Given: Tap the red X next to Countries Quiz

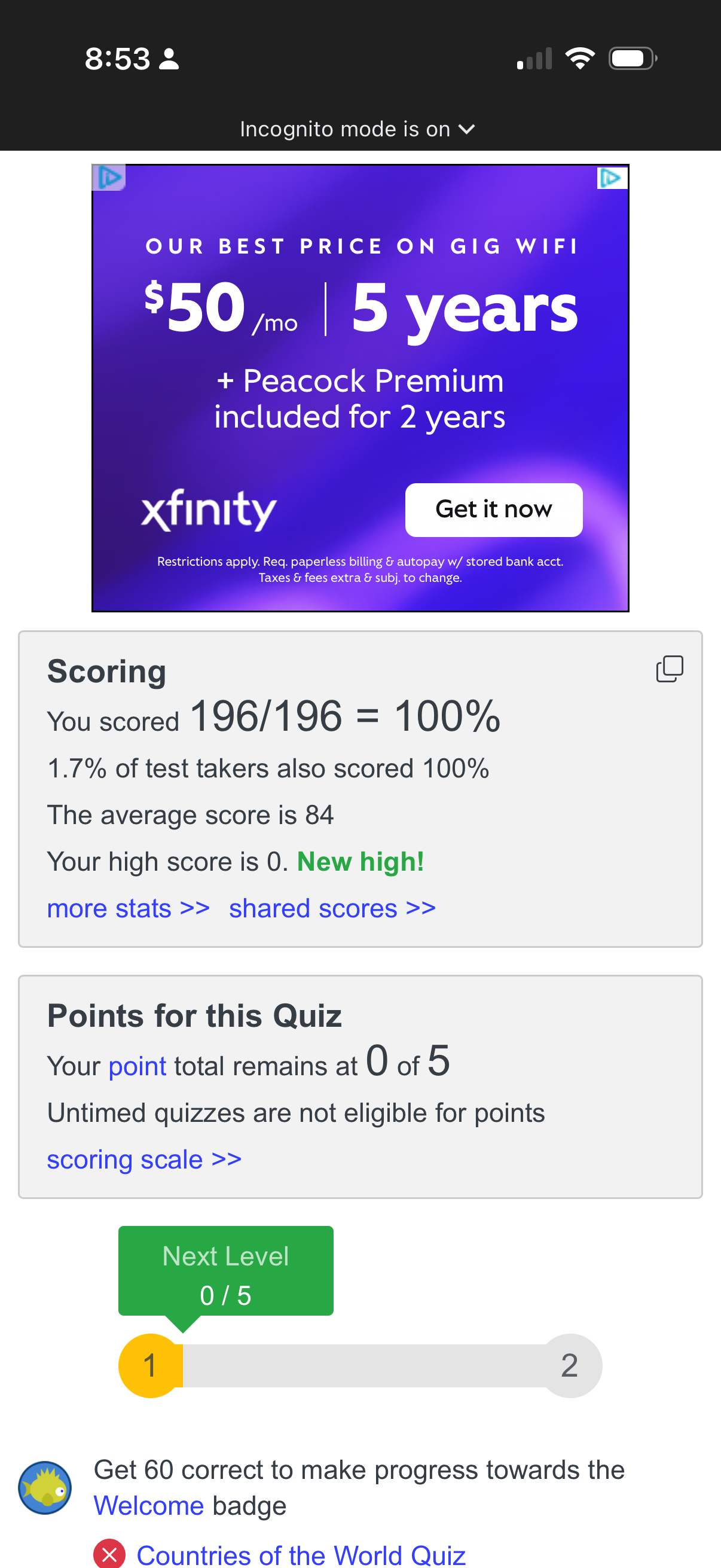Looking at the screenshot, I should tap(109, 1554).
